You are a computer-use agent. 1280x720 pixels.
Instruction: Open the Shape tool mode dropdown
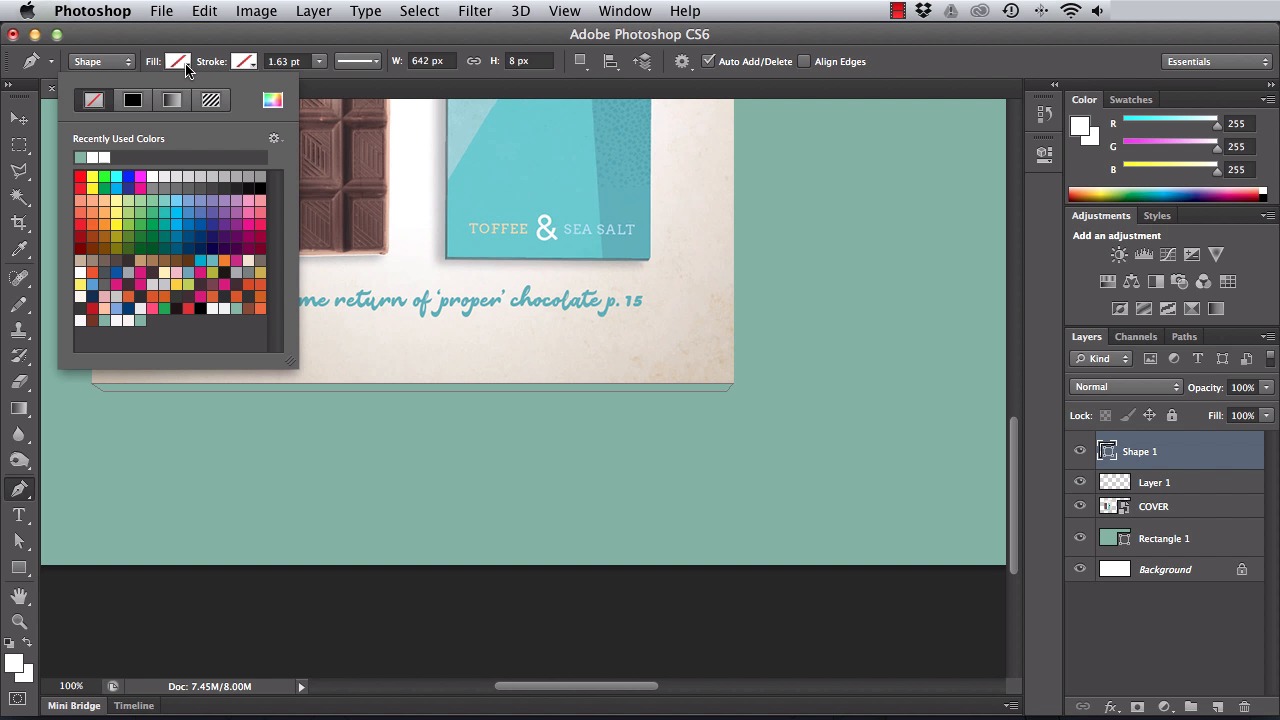[101, 62]
